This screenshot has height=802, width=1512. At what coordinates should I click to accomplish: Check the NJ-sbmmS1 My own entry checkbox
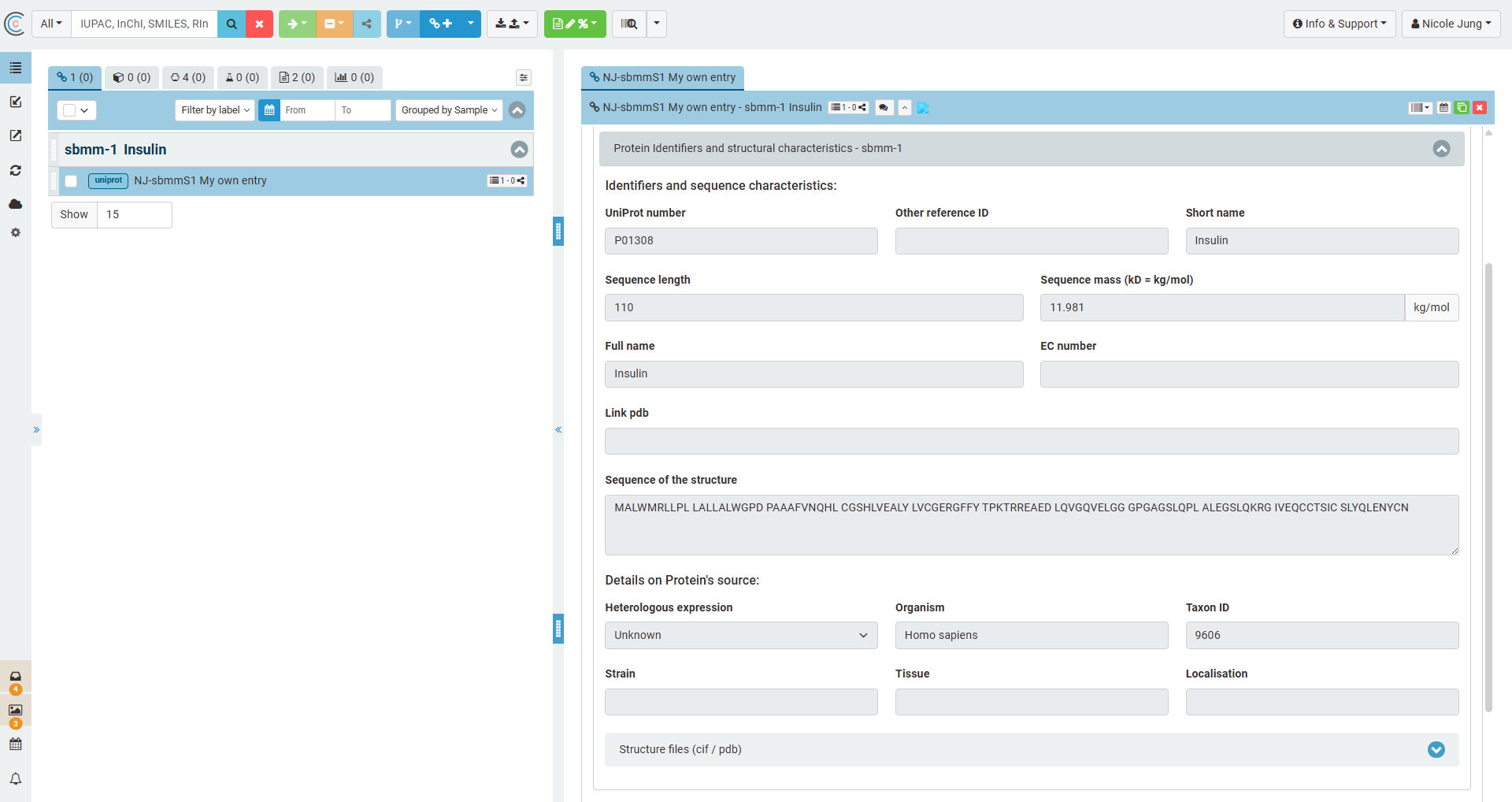click(71, 181)
